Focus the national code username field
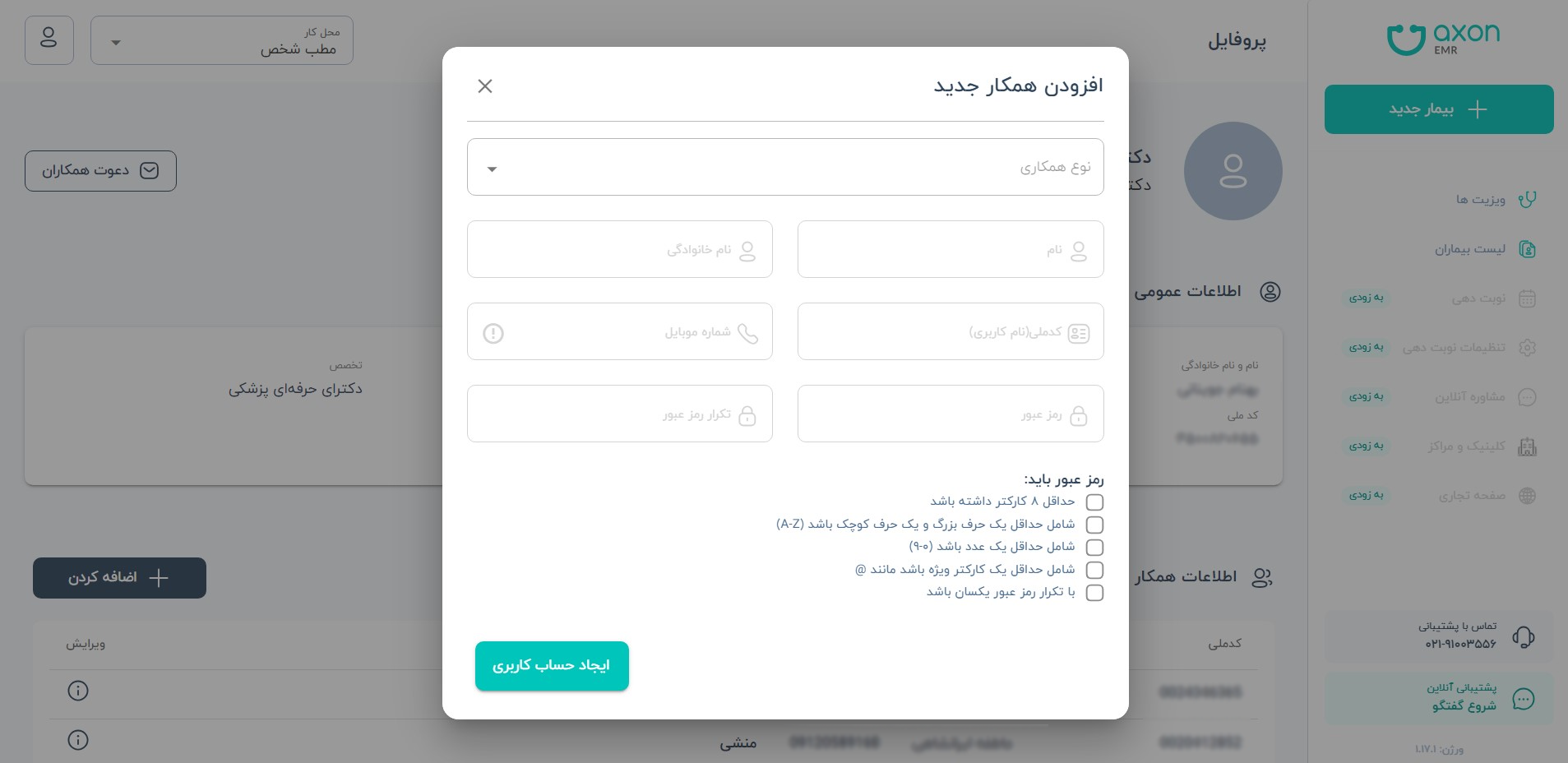This screenshot has height=763, width=1568. [x=951, y=331]
